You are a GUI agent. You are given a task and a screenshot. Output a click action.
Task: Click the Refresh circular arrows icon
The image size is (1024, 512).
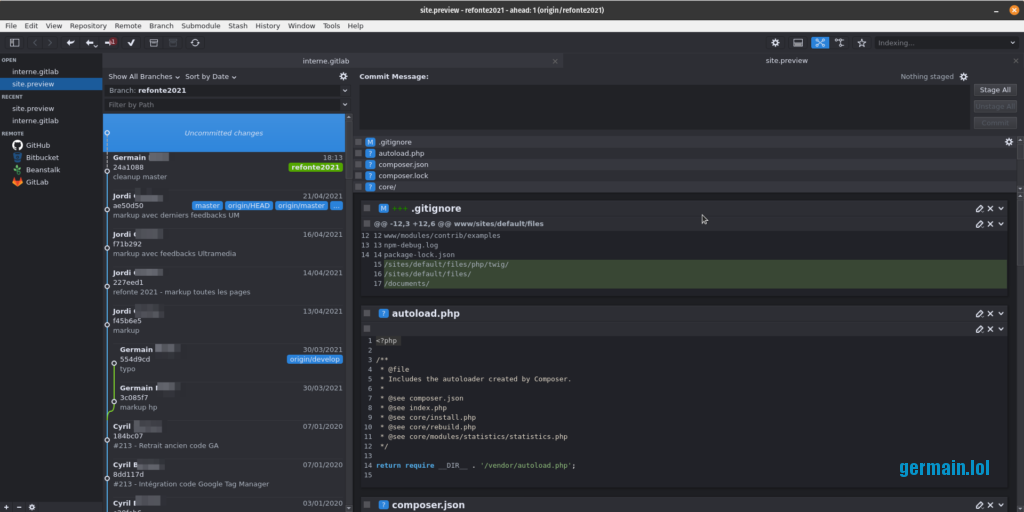[195, 43]
